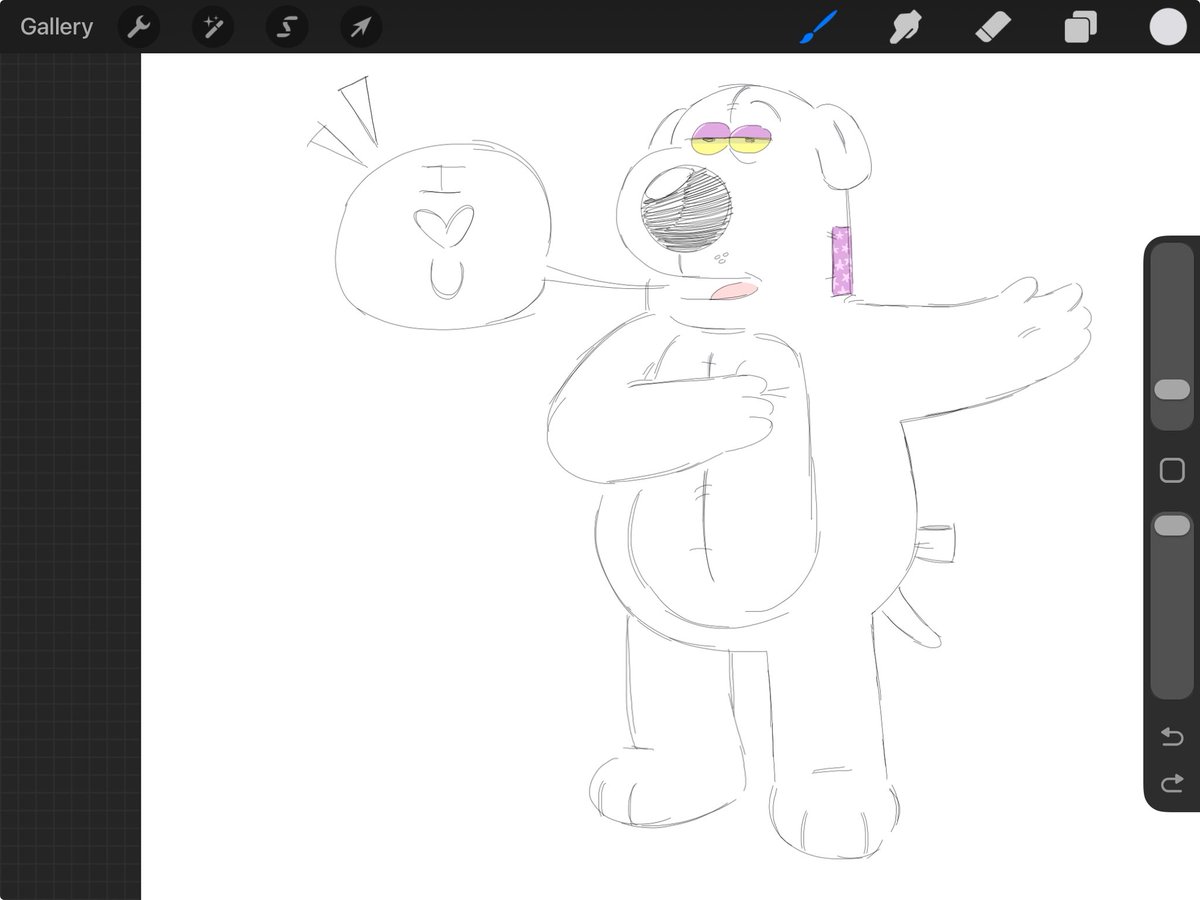The image size is (1200, 900).
Task: Select the Eraser tool
Action: point(993,27)
